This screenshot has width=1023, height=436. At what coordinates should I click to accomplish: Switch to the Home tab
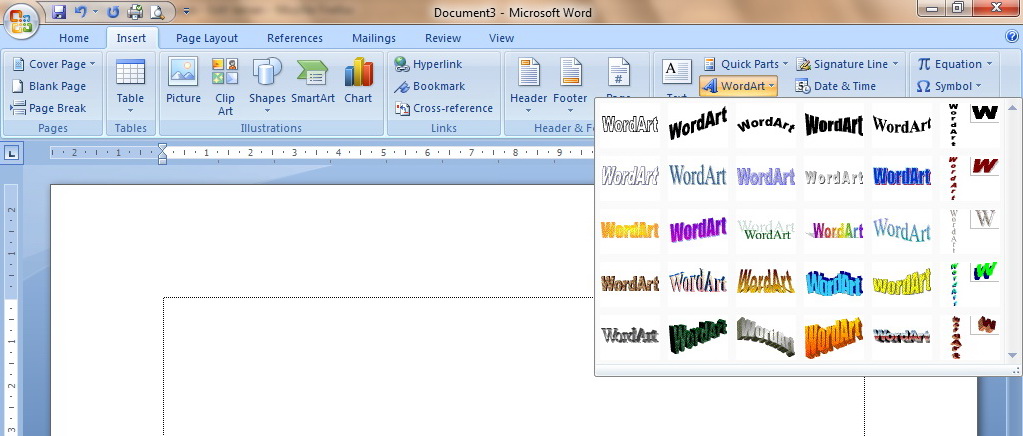point(74,38)
